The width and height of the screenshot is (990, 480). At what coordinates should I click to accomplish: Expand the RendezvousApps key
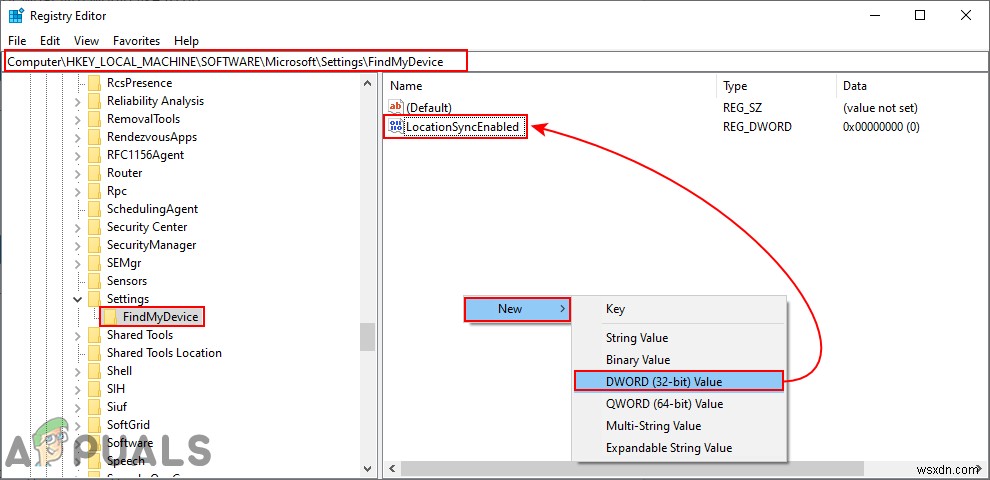pyautogui.click(x=78, y=137)
